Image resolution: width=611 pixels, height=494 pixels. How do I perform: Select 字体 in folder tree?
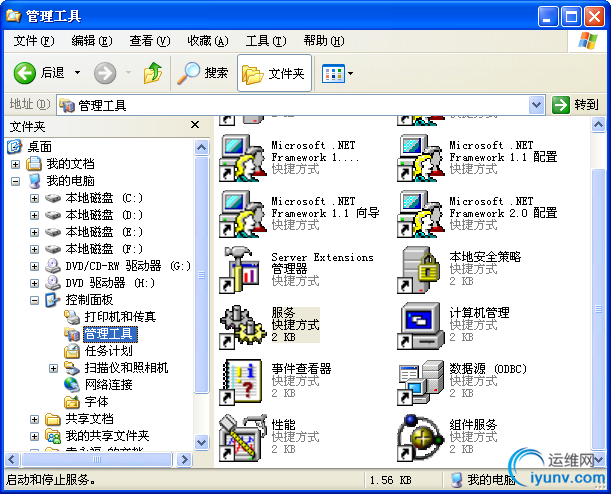(x=96, y=402)
